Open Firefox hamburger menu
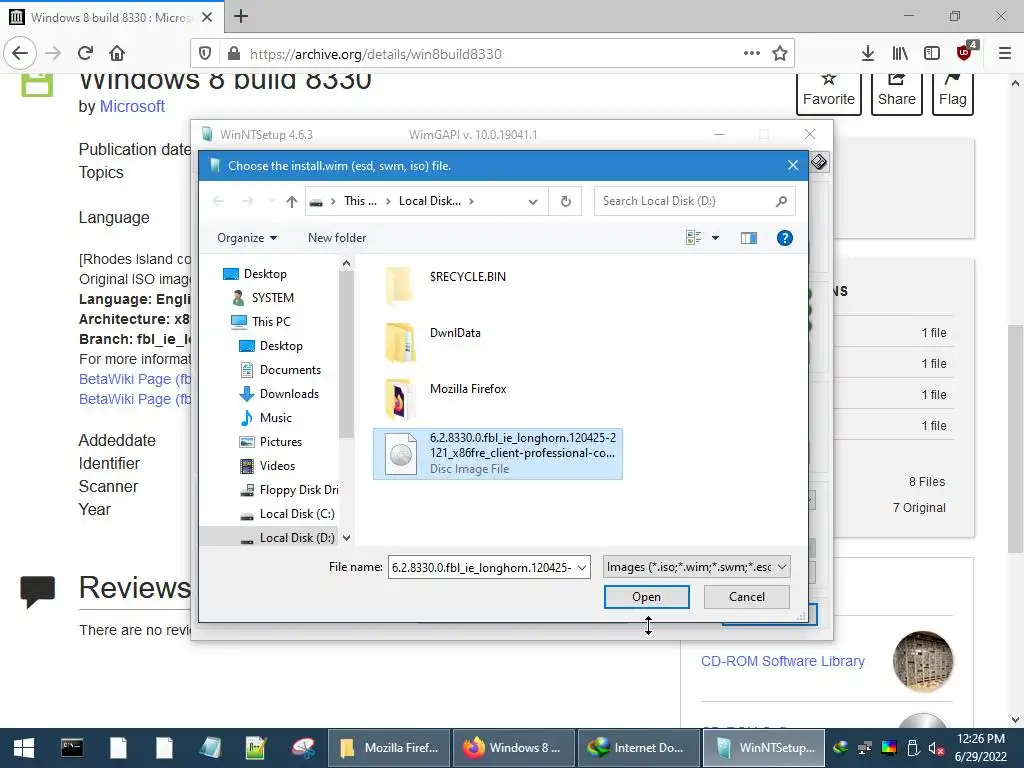Image resolution: width=1024 pixels, height=768 pixels. pyautogui.click(x=1005, y=54)
